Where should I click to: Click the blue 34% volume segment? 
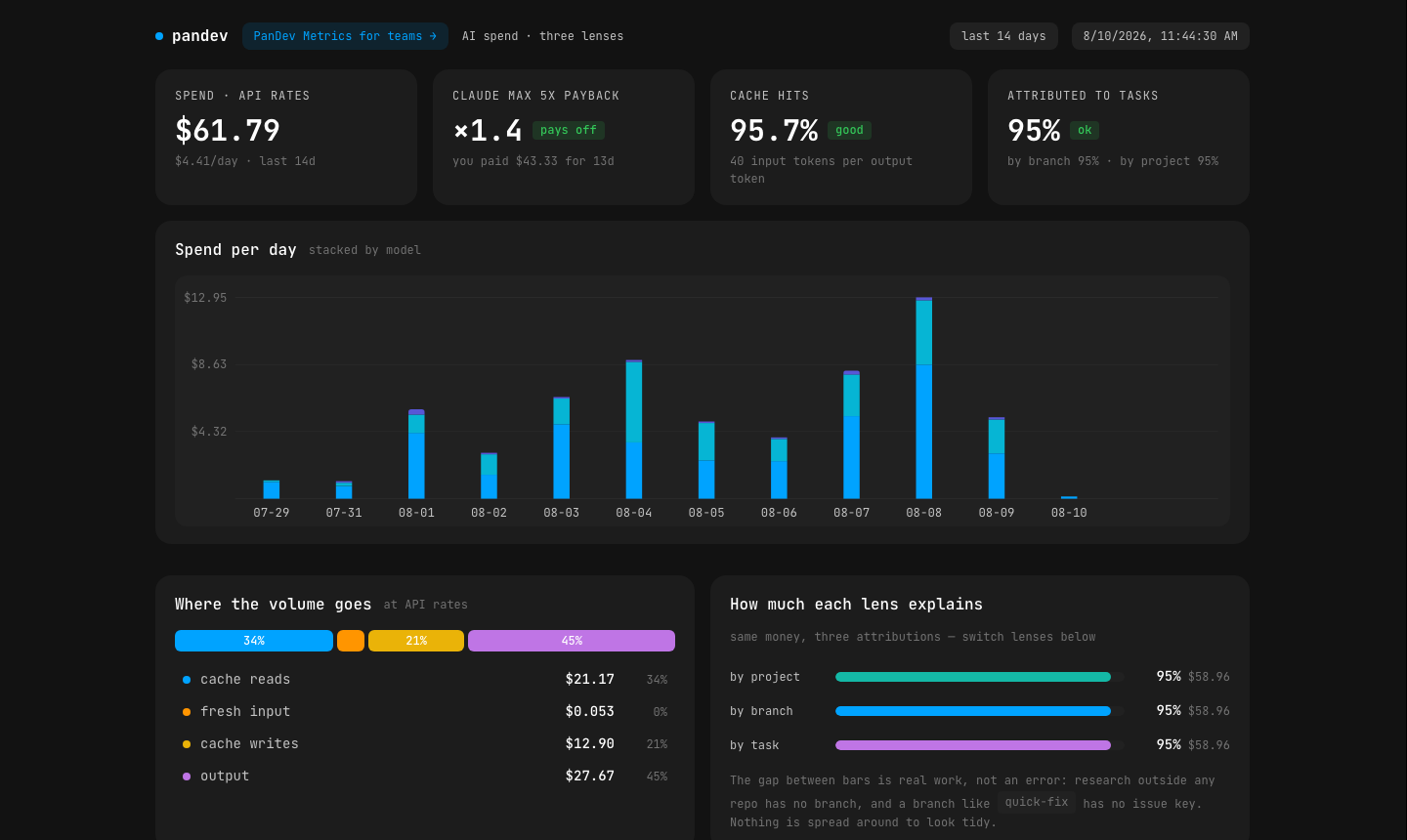[x=254, y=641]
